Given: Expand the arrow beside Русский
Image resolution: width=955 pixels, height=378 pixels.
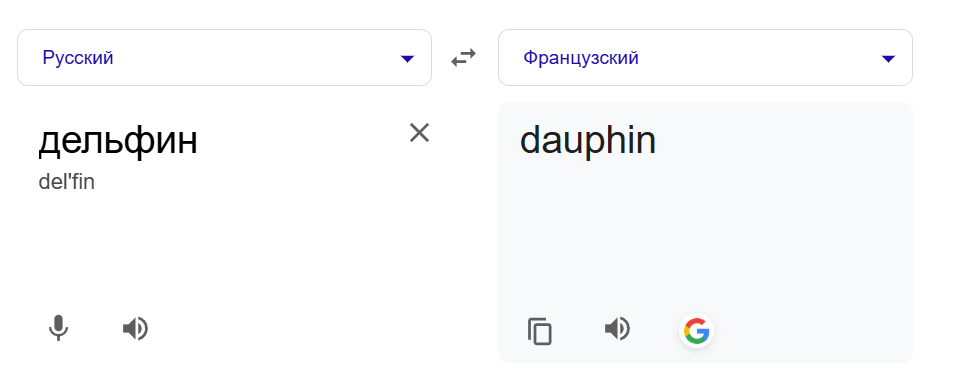Looking at the screenshot, I should [x=407, y=59].
